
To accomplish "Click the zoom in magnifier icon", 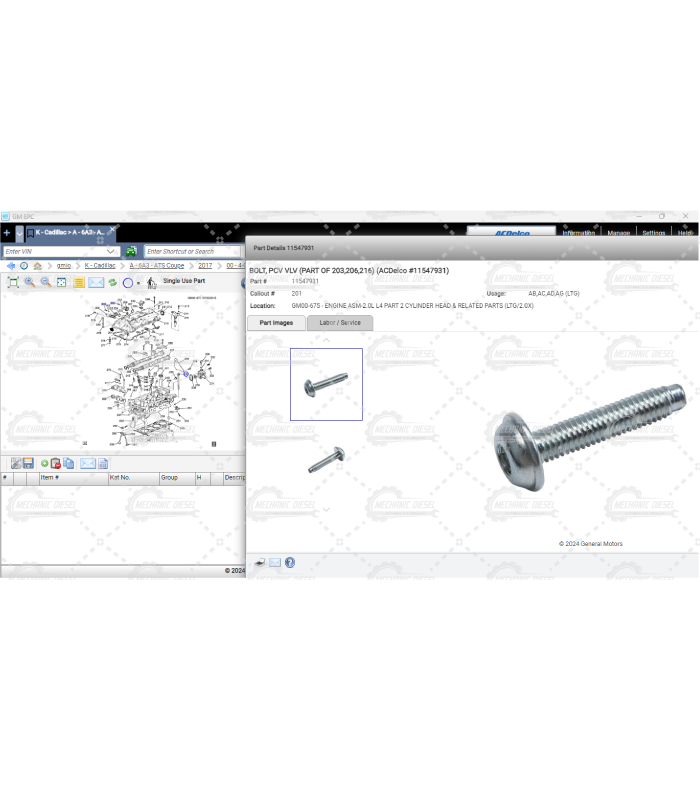I will tap(29, 283).
